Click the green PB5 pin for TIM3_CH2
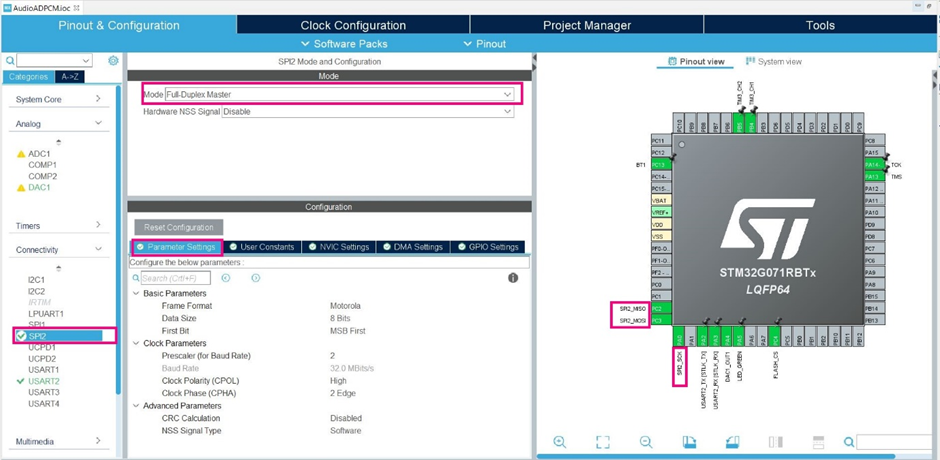This screenshot has height=460, width=940. (740, 122)
